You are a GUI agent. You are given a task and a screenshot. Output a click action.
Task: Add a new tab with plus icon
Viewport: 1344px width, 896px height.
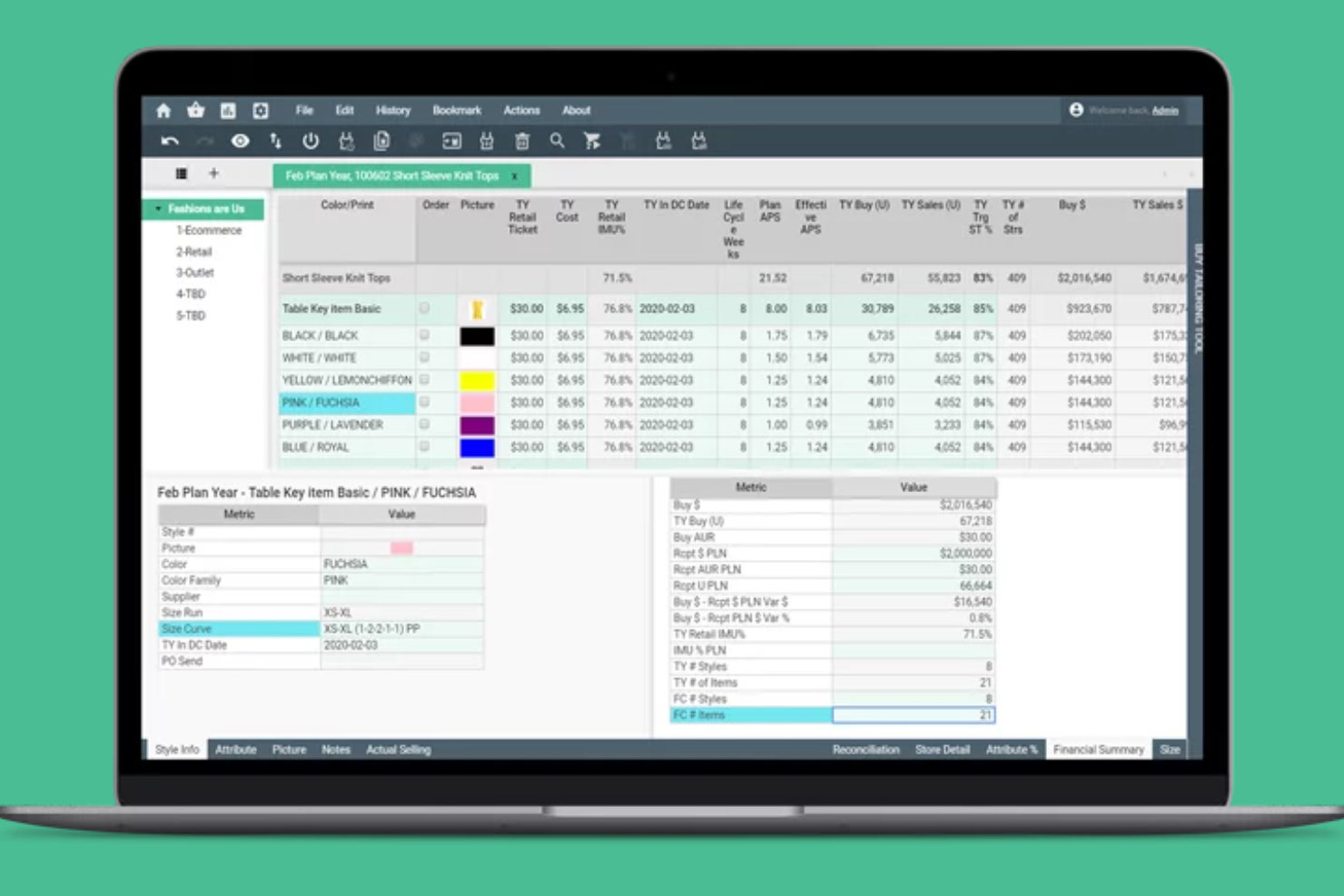(x=214, y=173)
